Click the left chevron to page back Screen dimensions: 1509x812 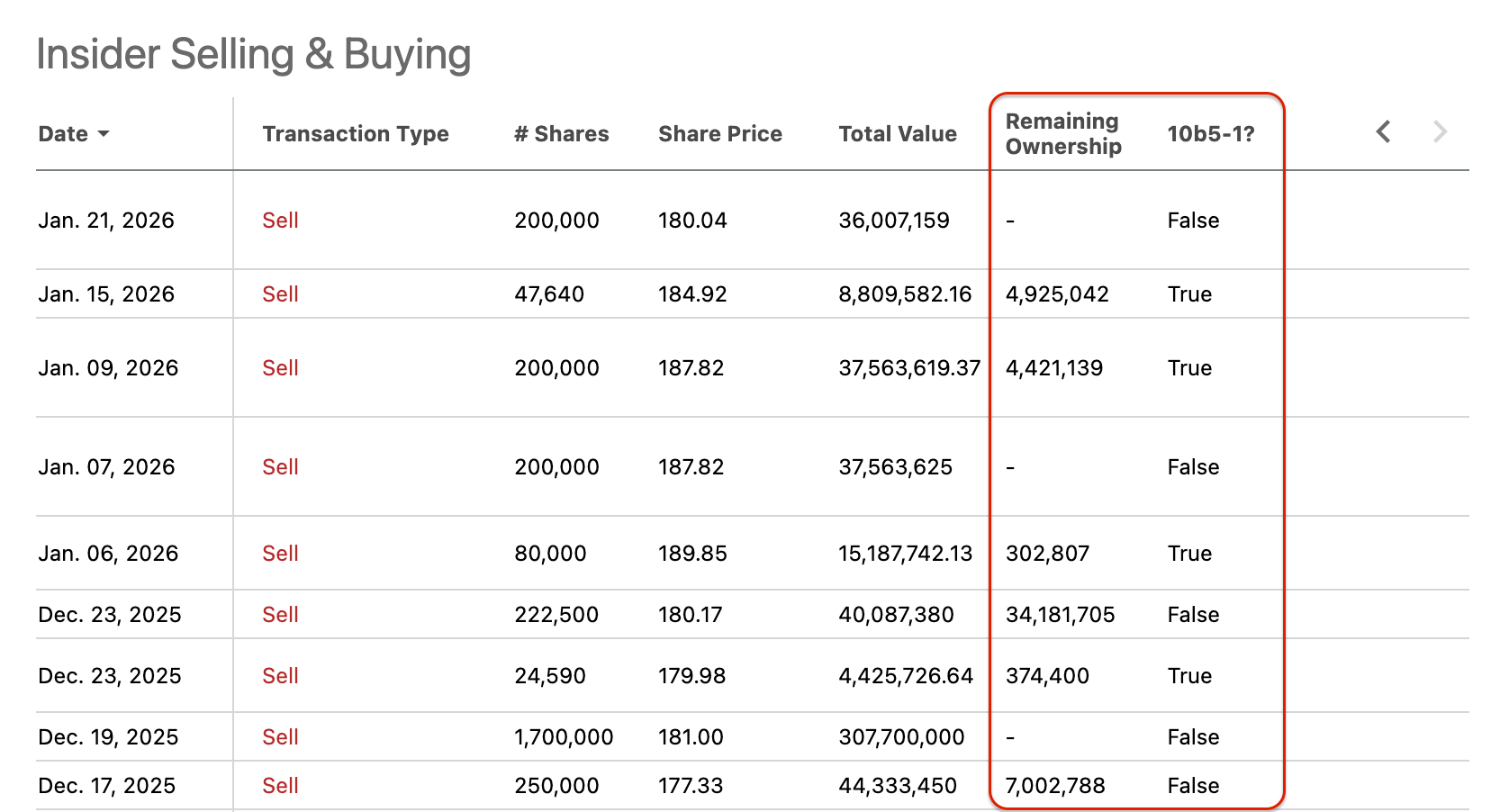pos(1384,132)
